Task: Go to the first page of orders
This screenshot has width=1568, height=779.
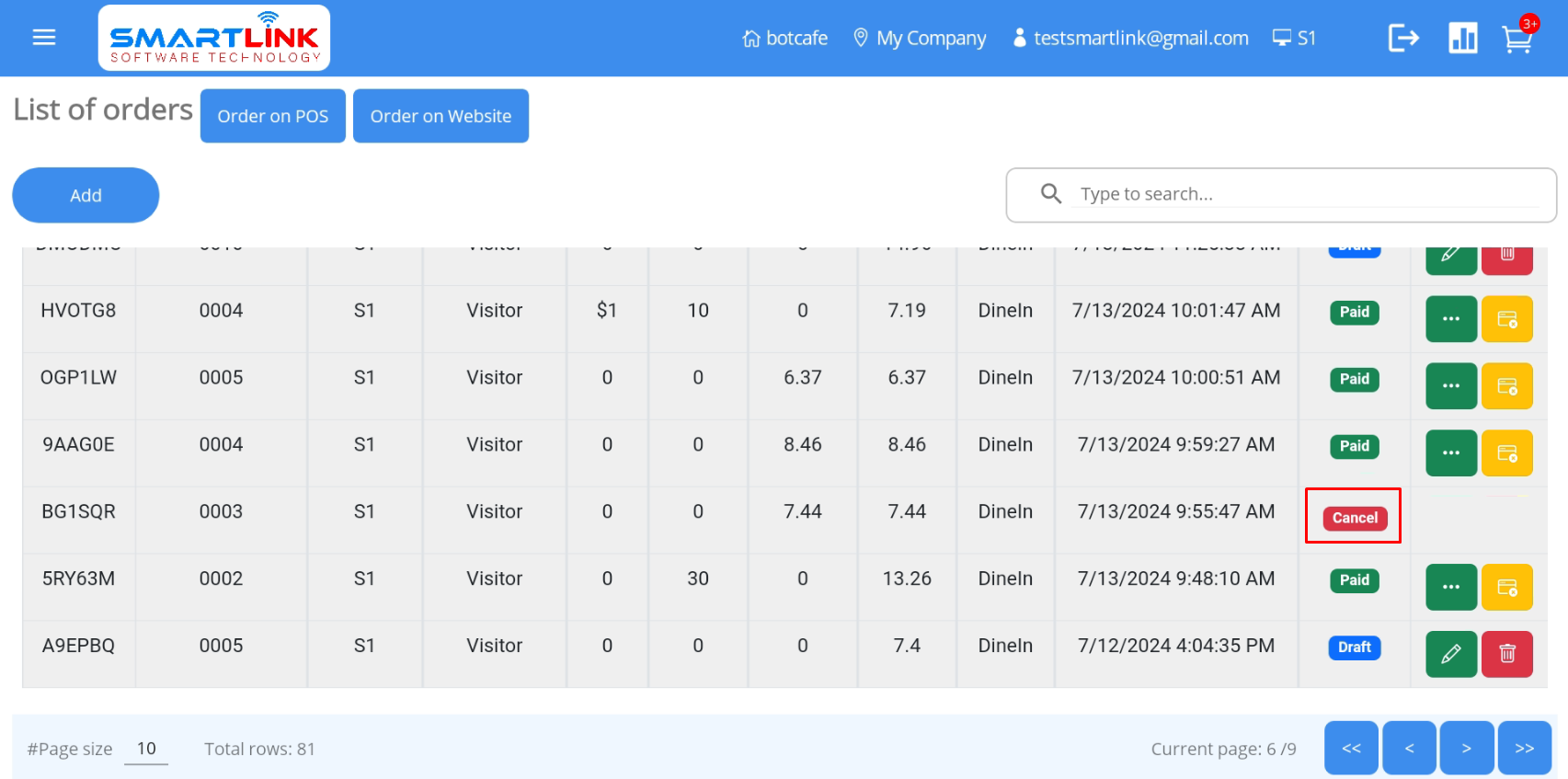Action: point(1351,749)
